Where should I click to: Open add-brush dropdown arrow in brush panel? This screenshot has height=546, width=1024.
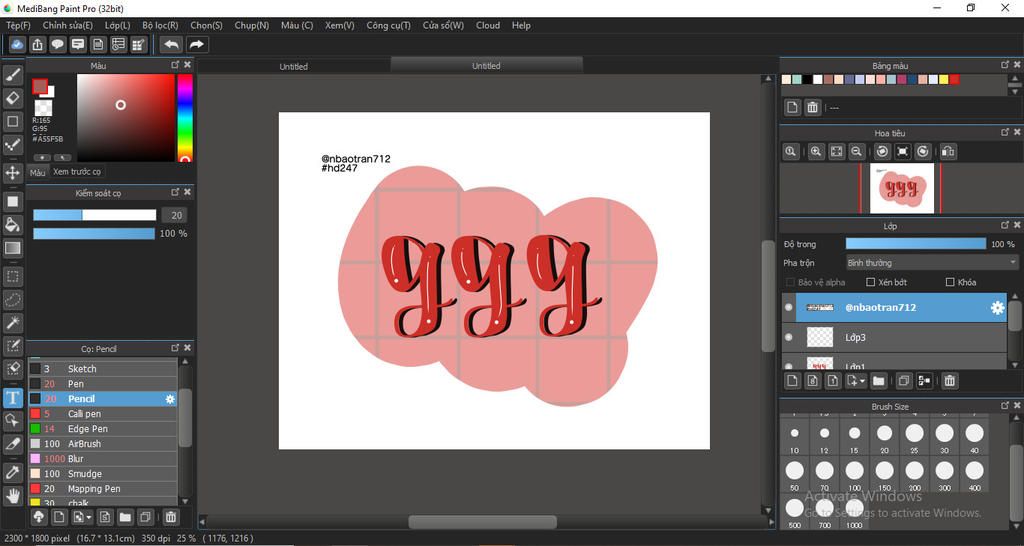[89, 517]
